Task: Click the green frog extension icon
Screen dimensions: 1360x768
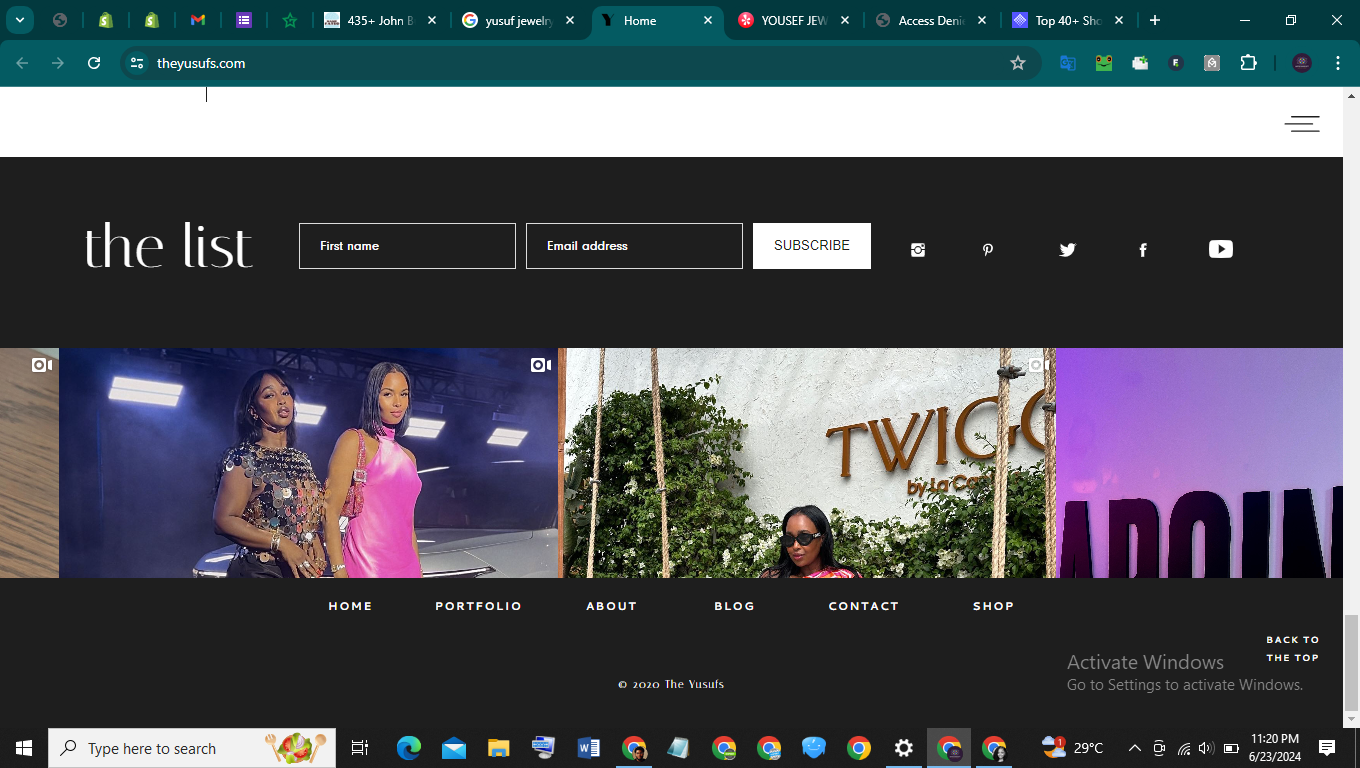Action: 1104,63
